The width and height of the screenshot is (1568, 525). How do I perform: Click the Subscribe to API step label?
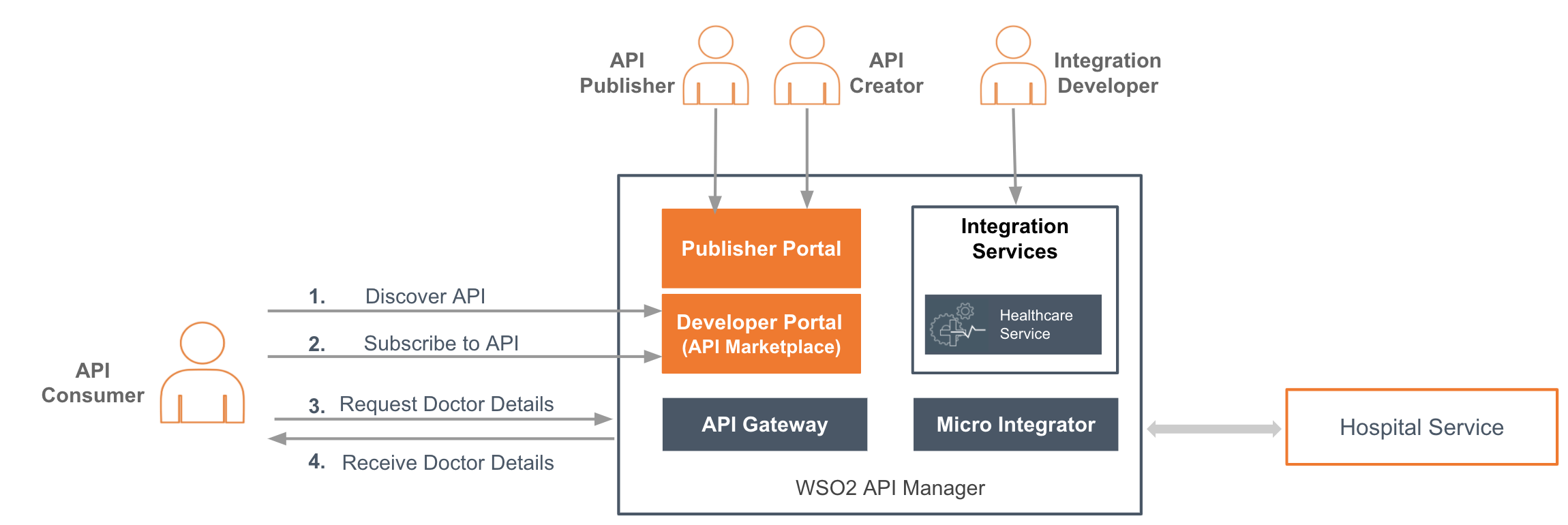[440, 344]
